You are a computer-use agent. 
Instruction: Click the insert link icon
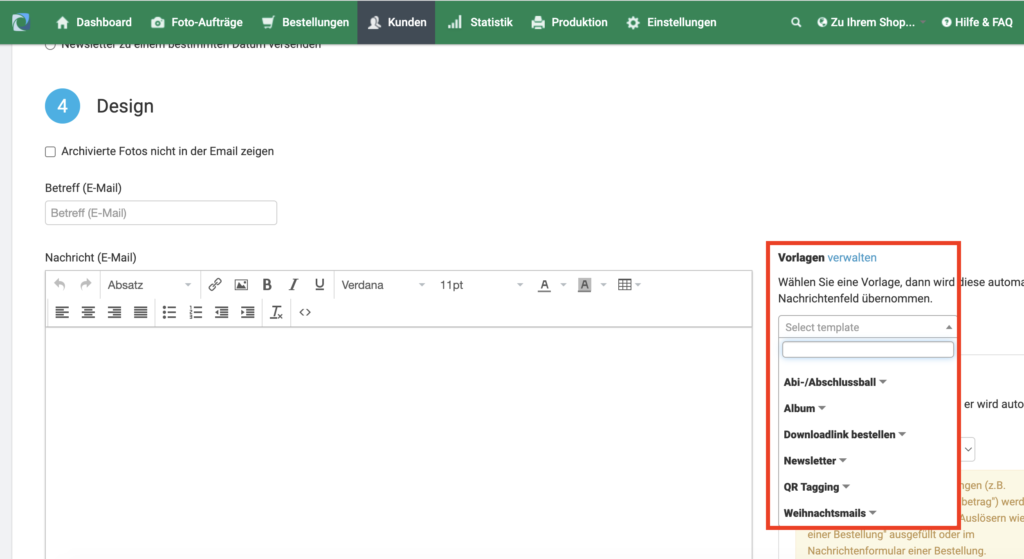point(215,285)
